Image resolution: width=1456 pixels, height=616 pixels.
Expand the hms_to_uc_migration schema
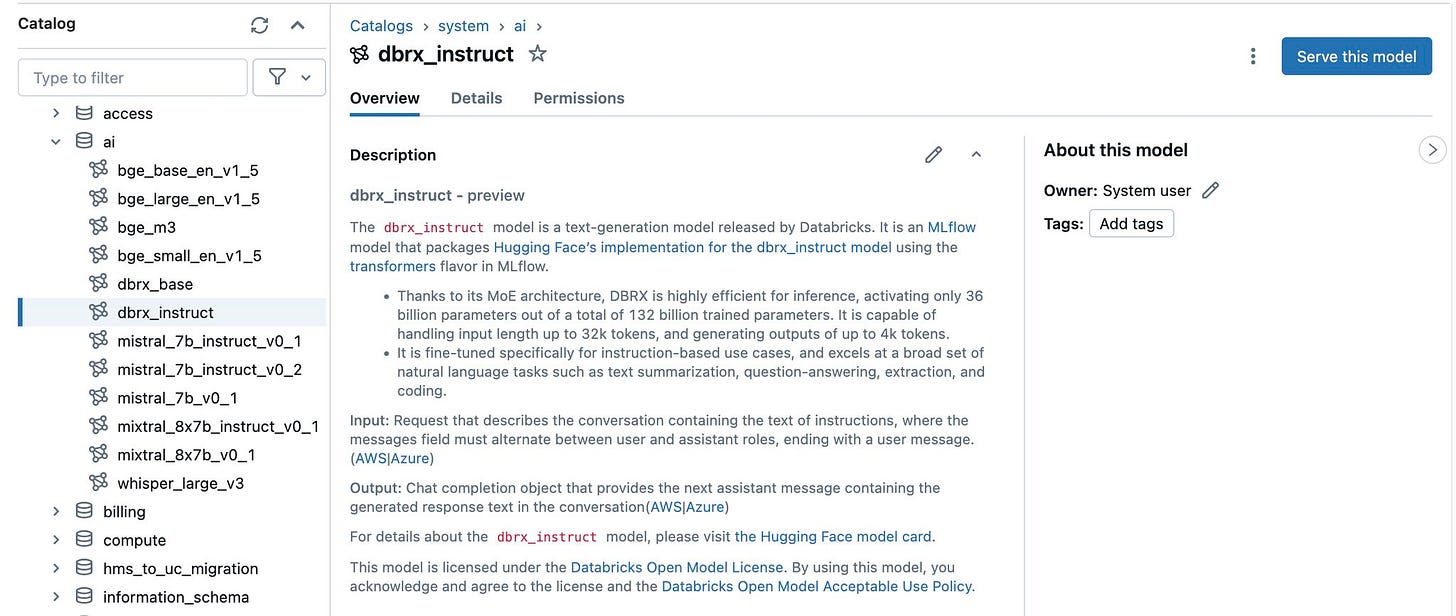point(56,568)
